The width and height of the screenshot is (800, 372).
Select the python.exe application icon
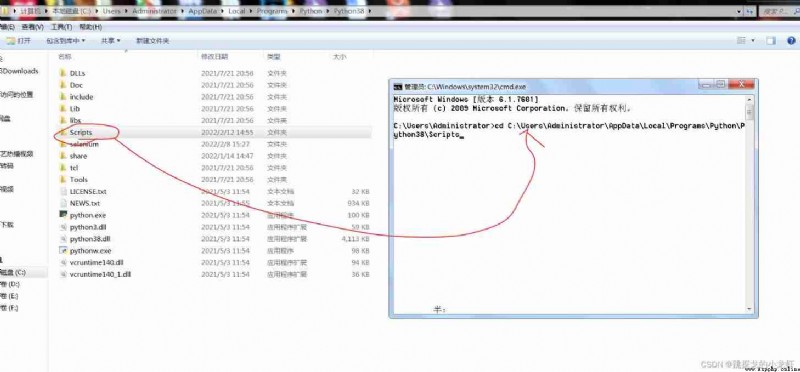[63, 215]
